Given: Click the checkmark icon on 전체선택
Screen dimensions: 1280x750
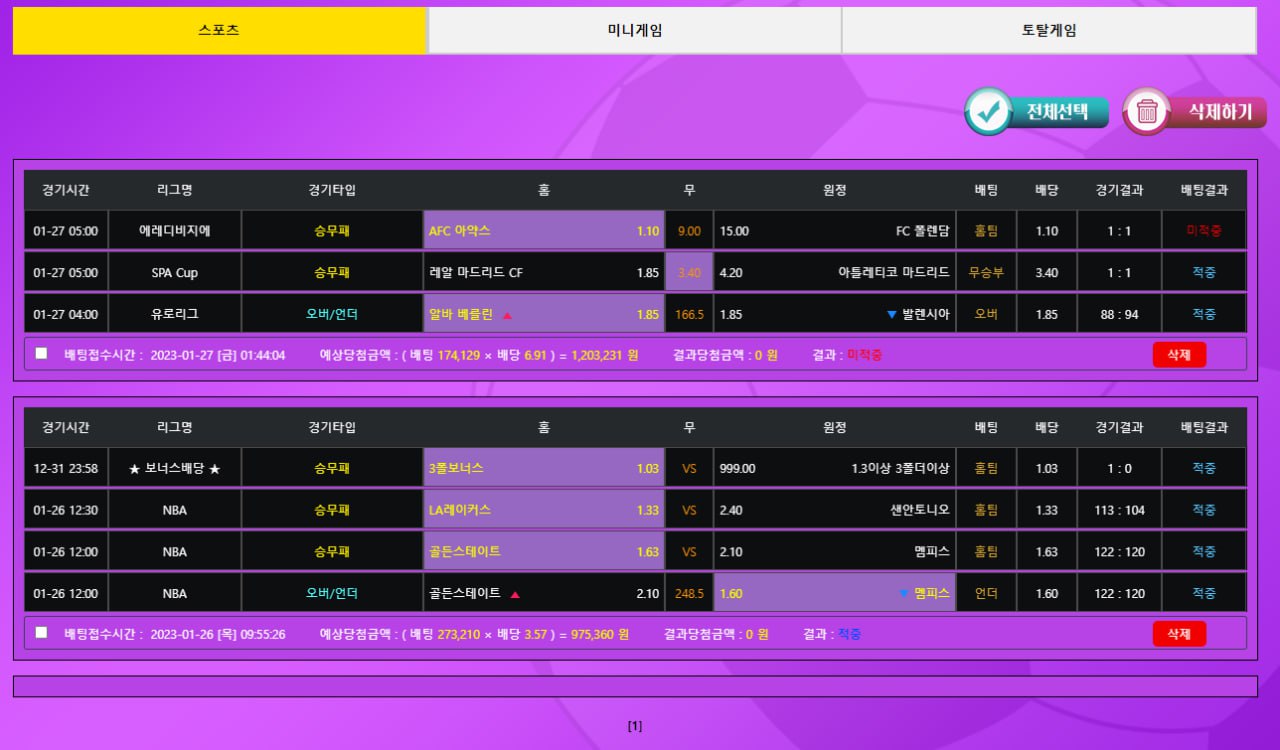Looking at the screenshot, I should click(990, 112).
